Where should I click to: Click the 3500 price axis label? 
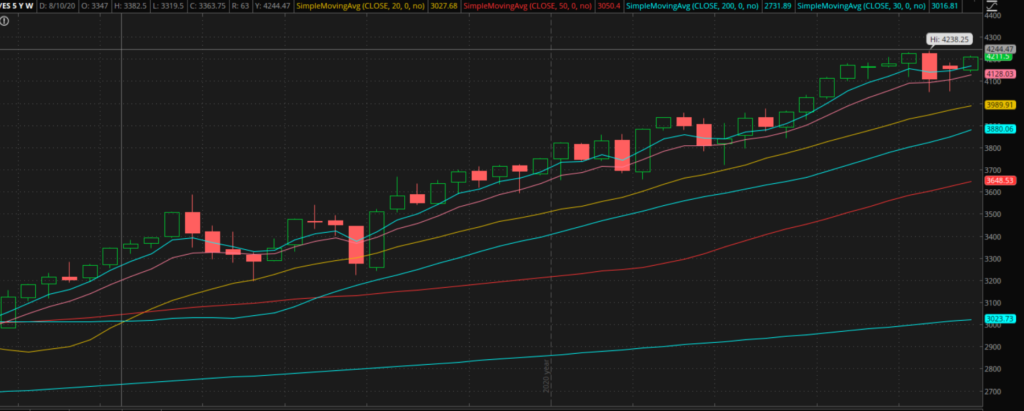pyautogui.click(x=993, y=214)
